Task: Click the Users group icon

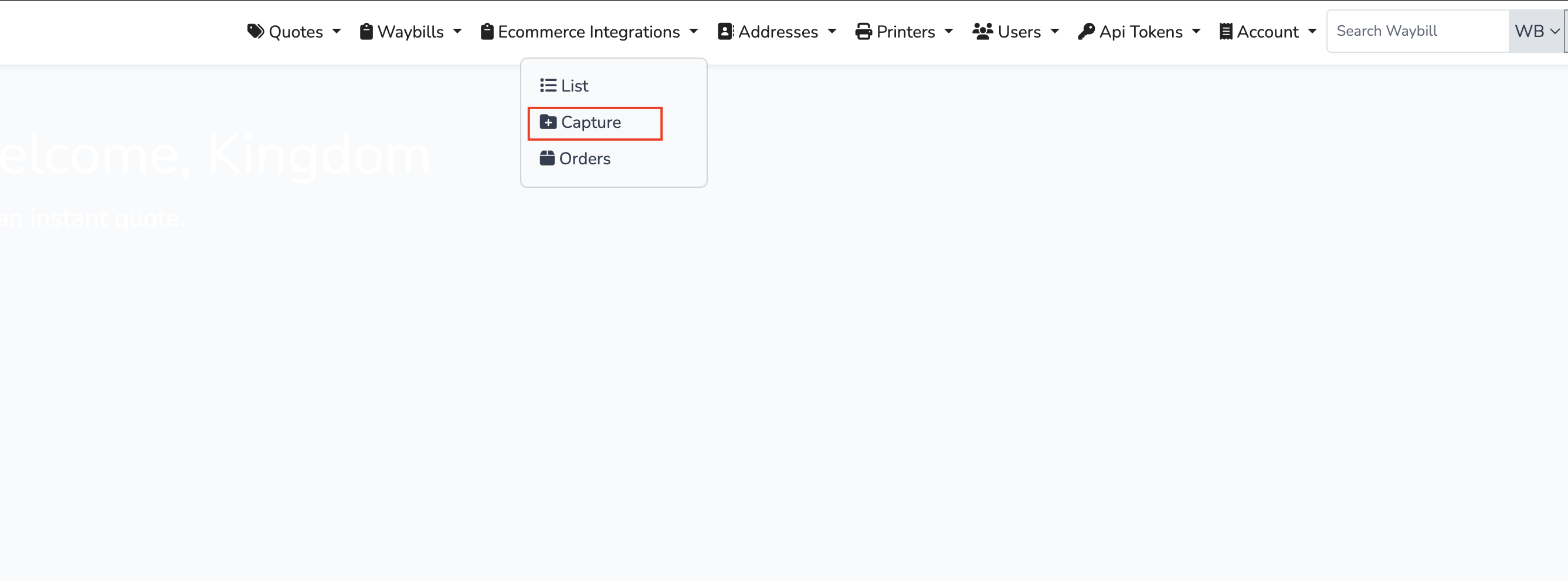Action: click(x=982, y=31)
